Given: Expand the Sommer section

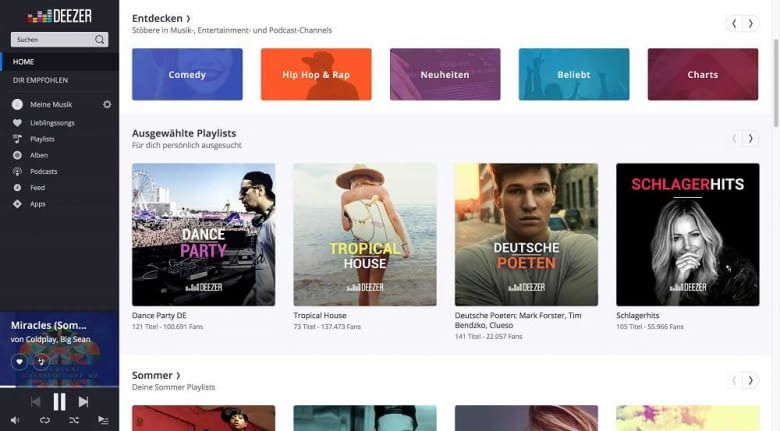Looking at the screenshot, I should (156, 375).
